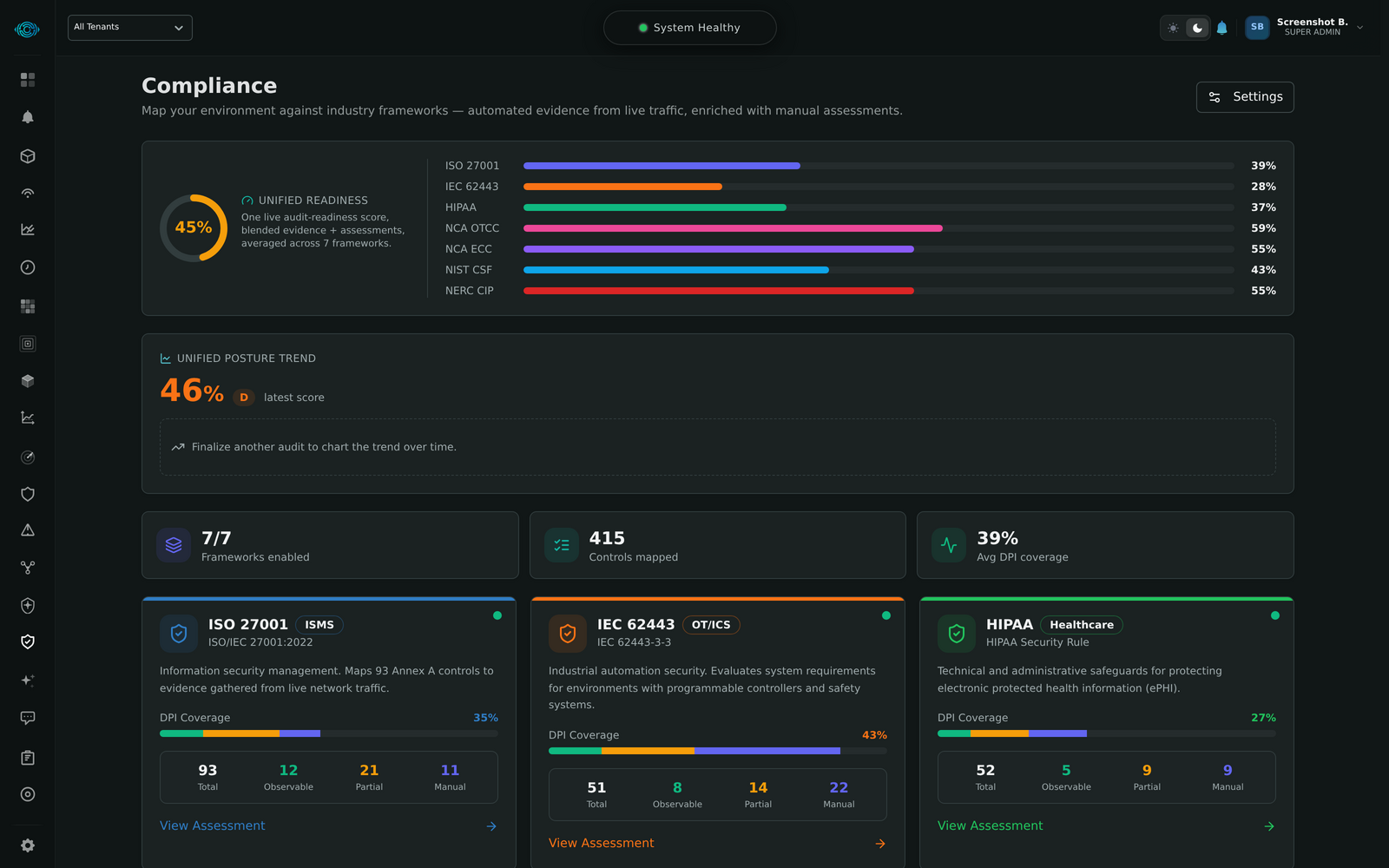Click the HIPAA card DPI Coverage bar

(1107, 733)
